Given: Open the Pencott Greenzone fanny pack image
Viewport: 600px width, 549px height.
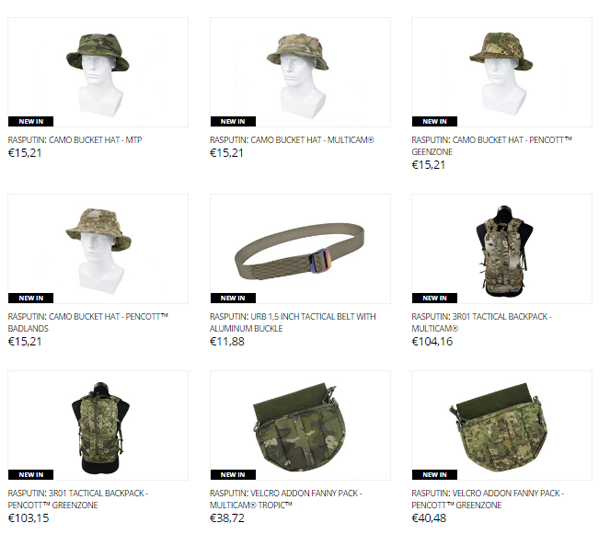Looking at the screenshot, I should pos(502,425).
